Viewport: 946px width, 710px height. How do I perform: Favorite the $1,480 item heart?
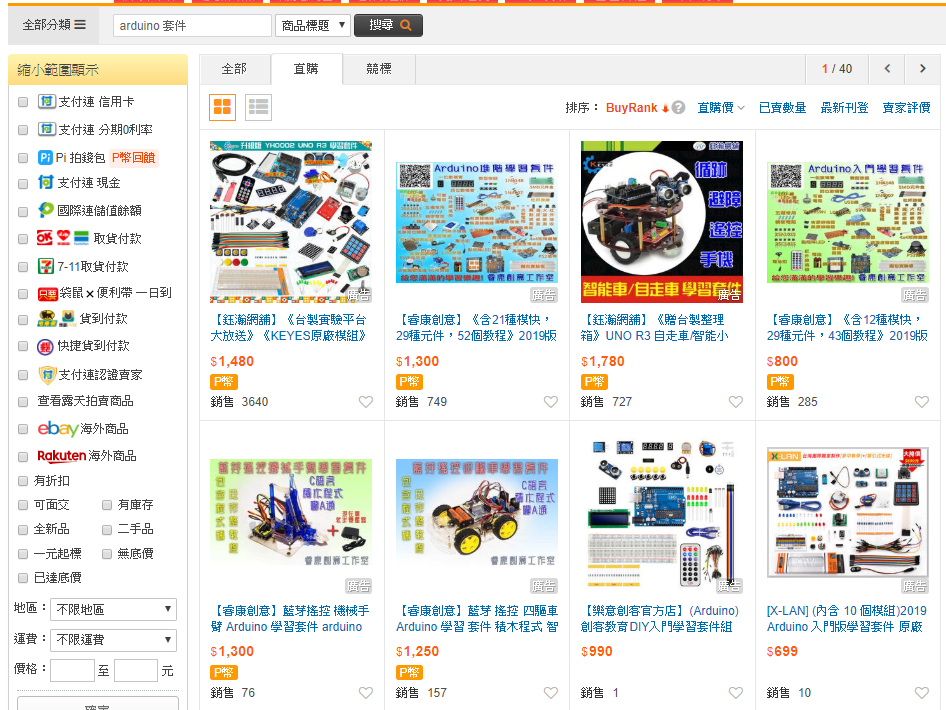point(366,402)
